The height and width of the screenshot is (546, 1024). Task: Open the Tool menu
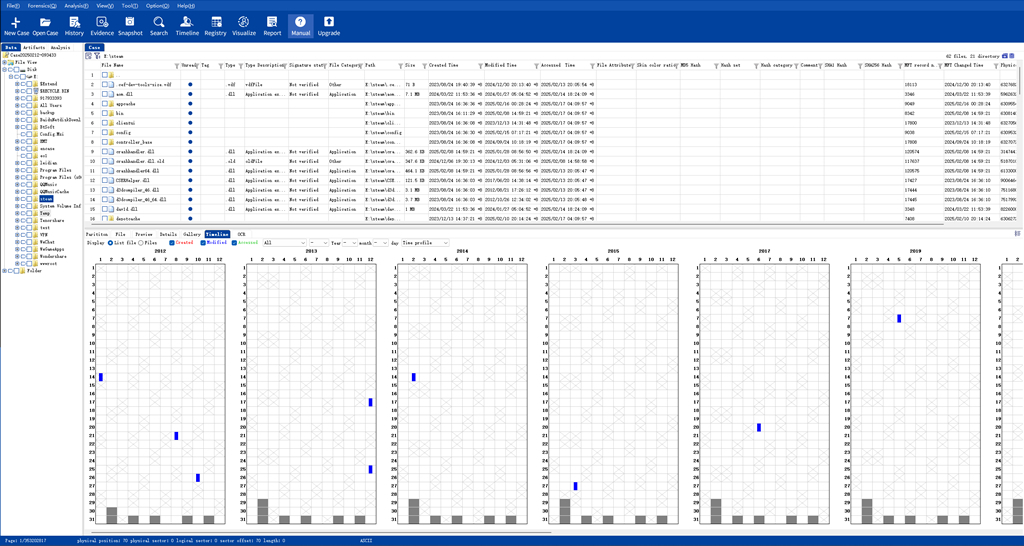click(x=130, y=5)
